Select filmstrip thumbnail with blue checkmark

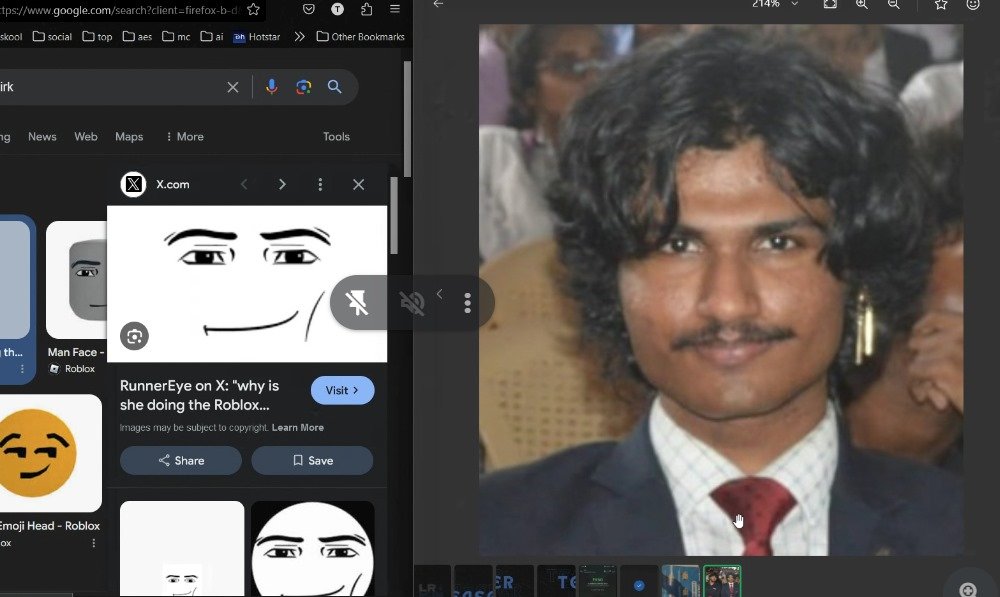639,582
